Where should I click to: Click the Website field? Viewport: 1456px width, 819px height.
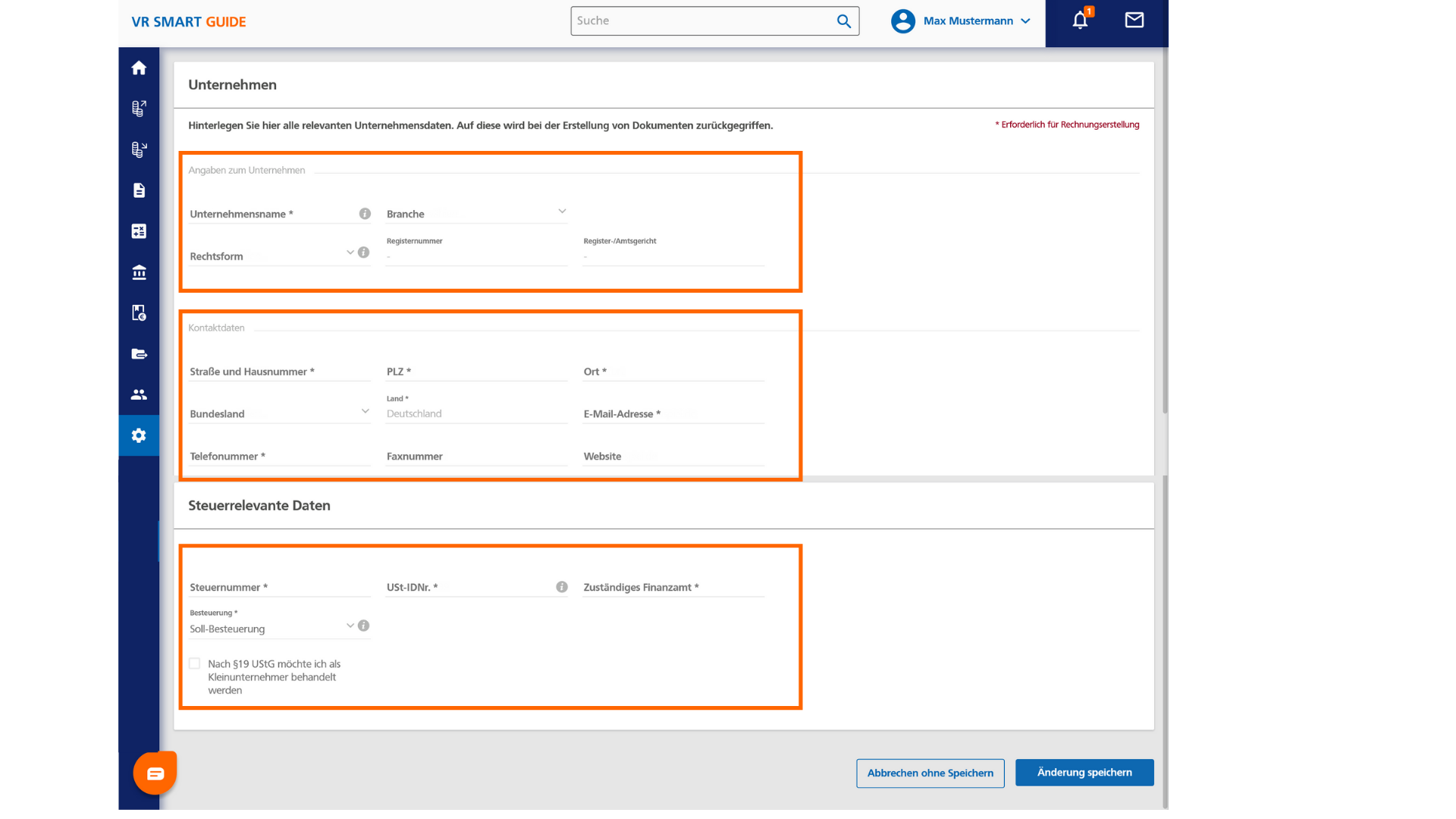[x=673, y=457]
